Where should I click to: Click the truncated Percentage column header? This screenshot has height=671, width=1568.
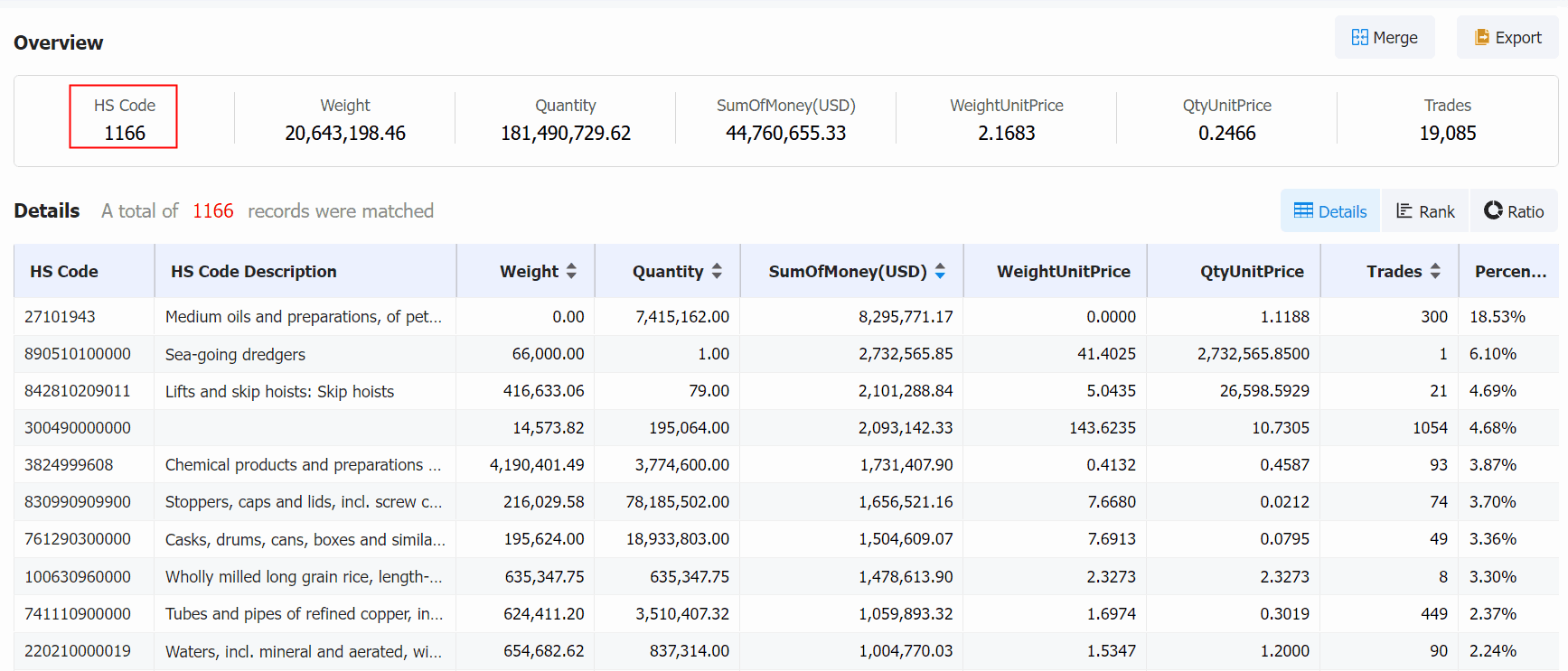pos(1508,271)
